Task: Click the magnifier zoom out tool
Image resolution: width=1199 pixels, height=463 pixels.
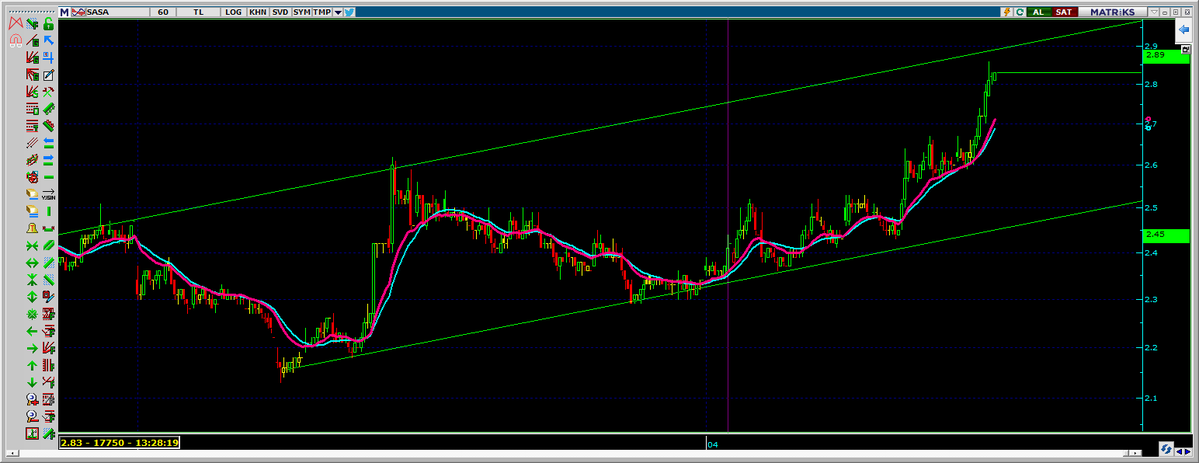Action: coord(32,416)
